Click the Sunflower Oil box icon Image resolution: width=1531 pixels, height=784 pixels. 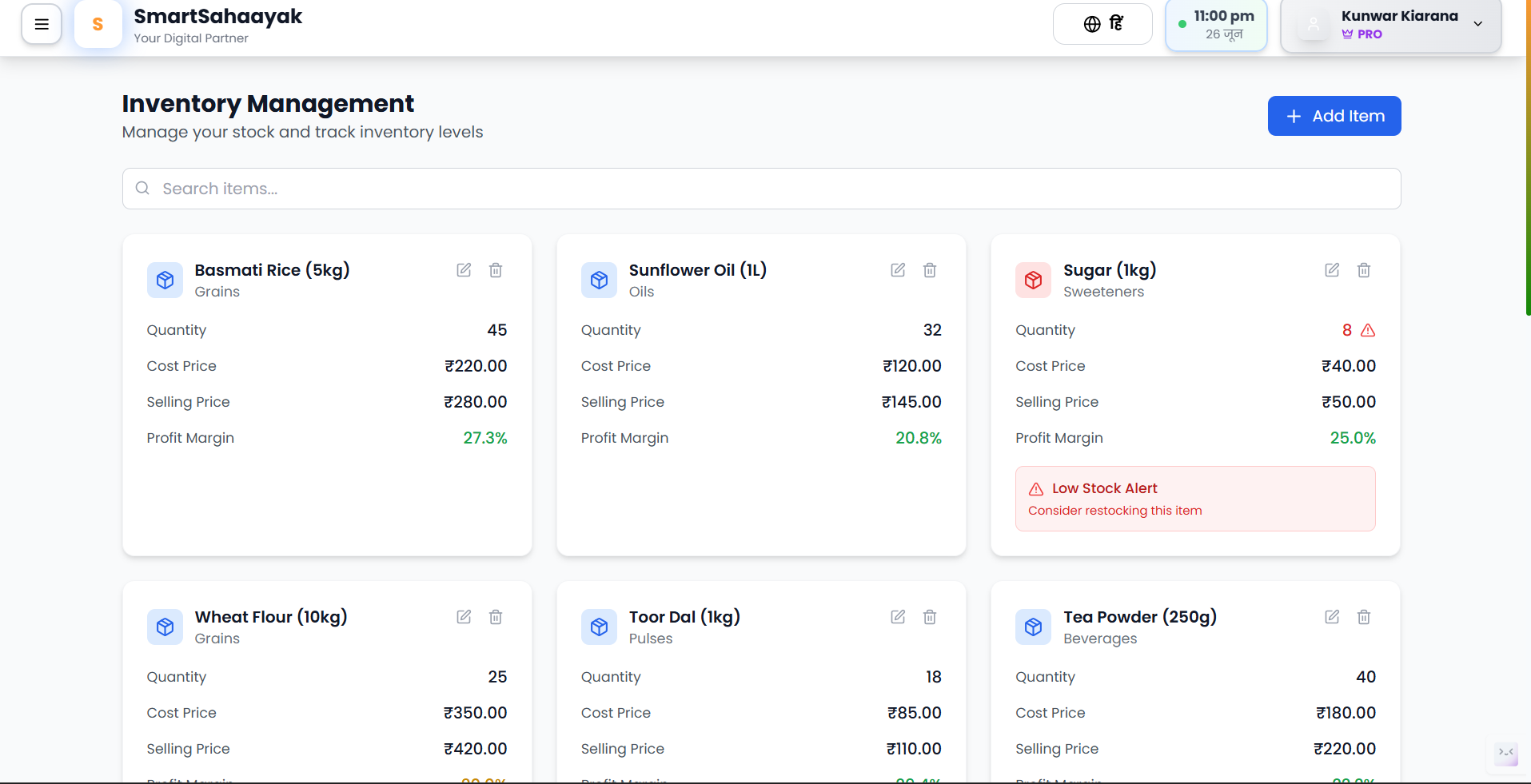pos(599,280)
